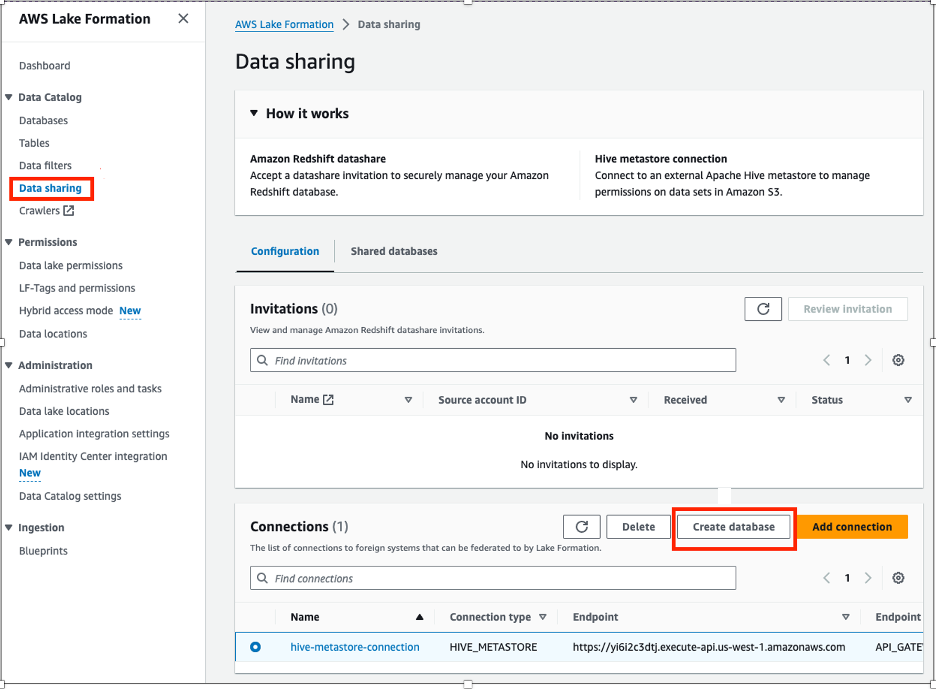Screen dimensions: 936x690
Task: Open Administrative roles and tasks
Action: (90, 389)
